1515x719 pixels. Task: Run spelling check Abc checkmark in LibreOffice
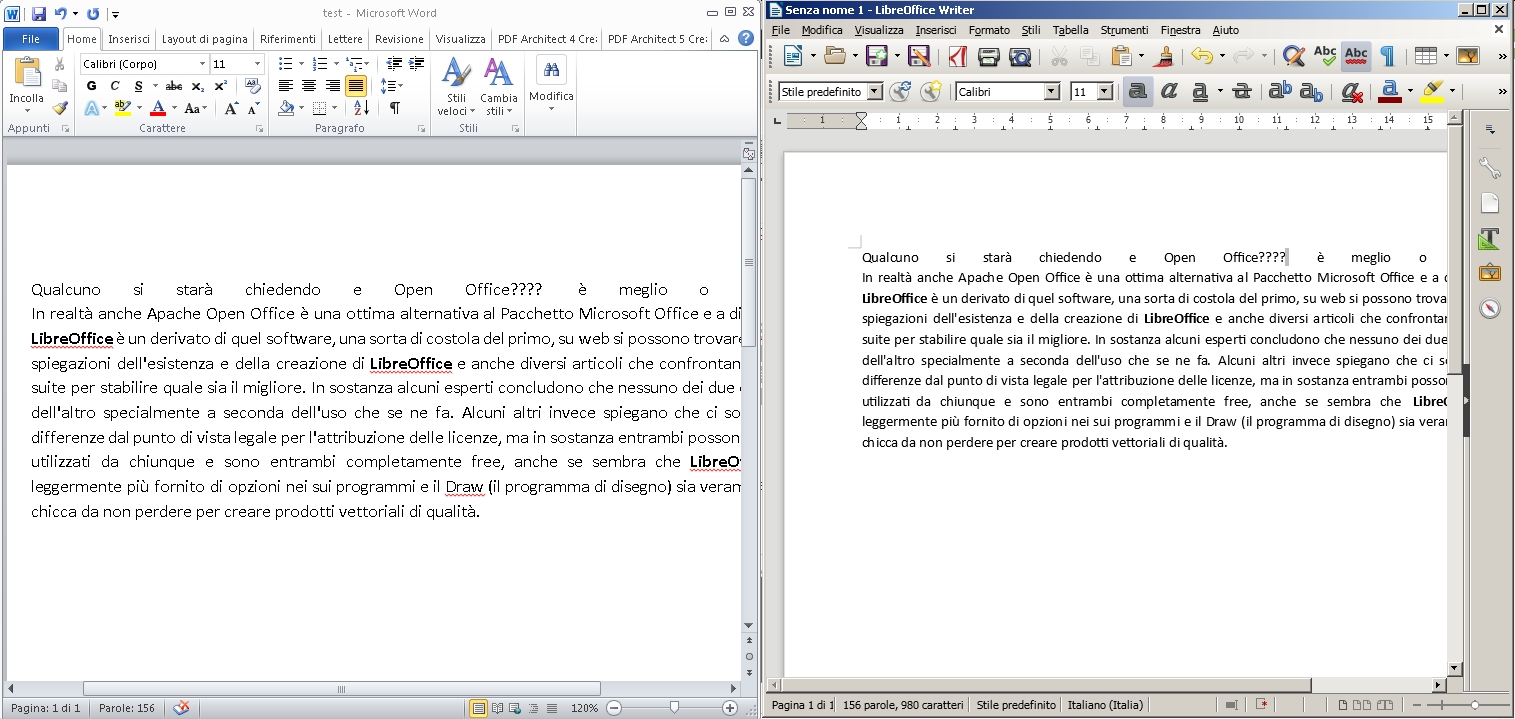(x=1325, y=56)
